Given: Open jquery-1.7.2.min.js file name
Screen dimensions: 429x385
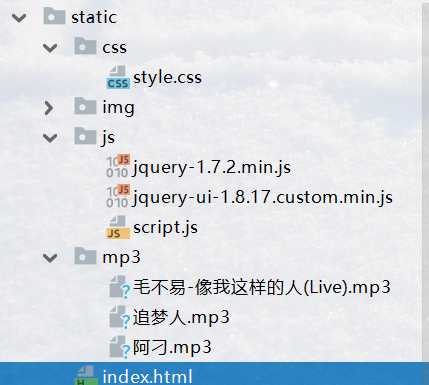Looking at the screenshot, I should 212,168.
